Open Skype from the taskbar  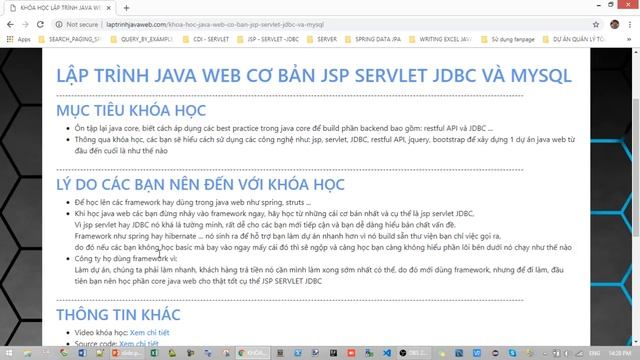tap(512, 353)
